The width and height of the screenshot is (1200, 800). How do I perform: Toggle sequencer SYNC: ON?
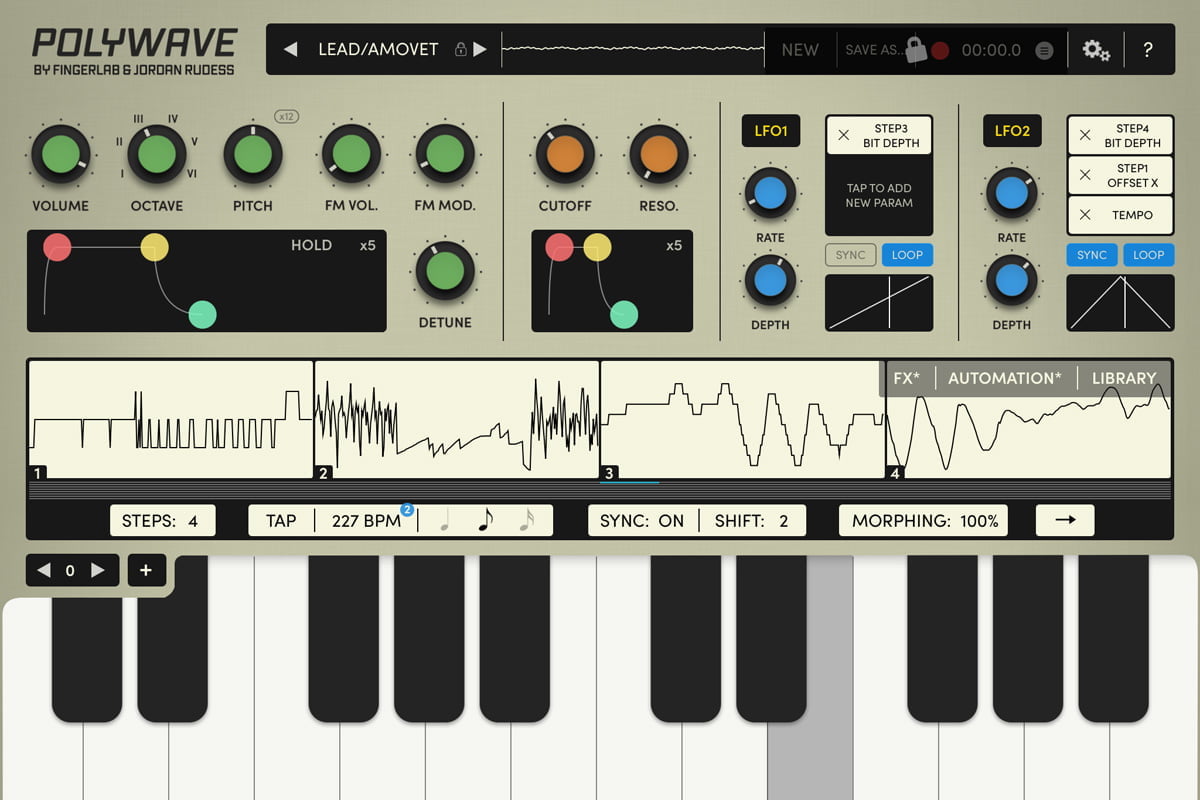(x=642, y=521)
